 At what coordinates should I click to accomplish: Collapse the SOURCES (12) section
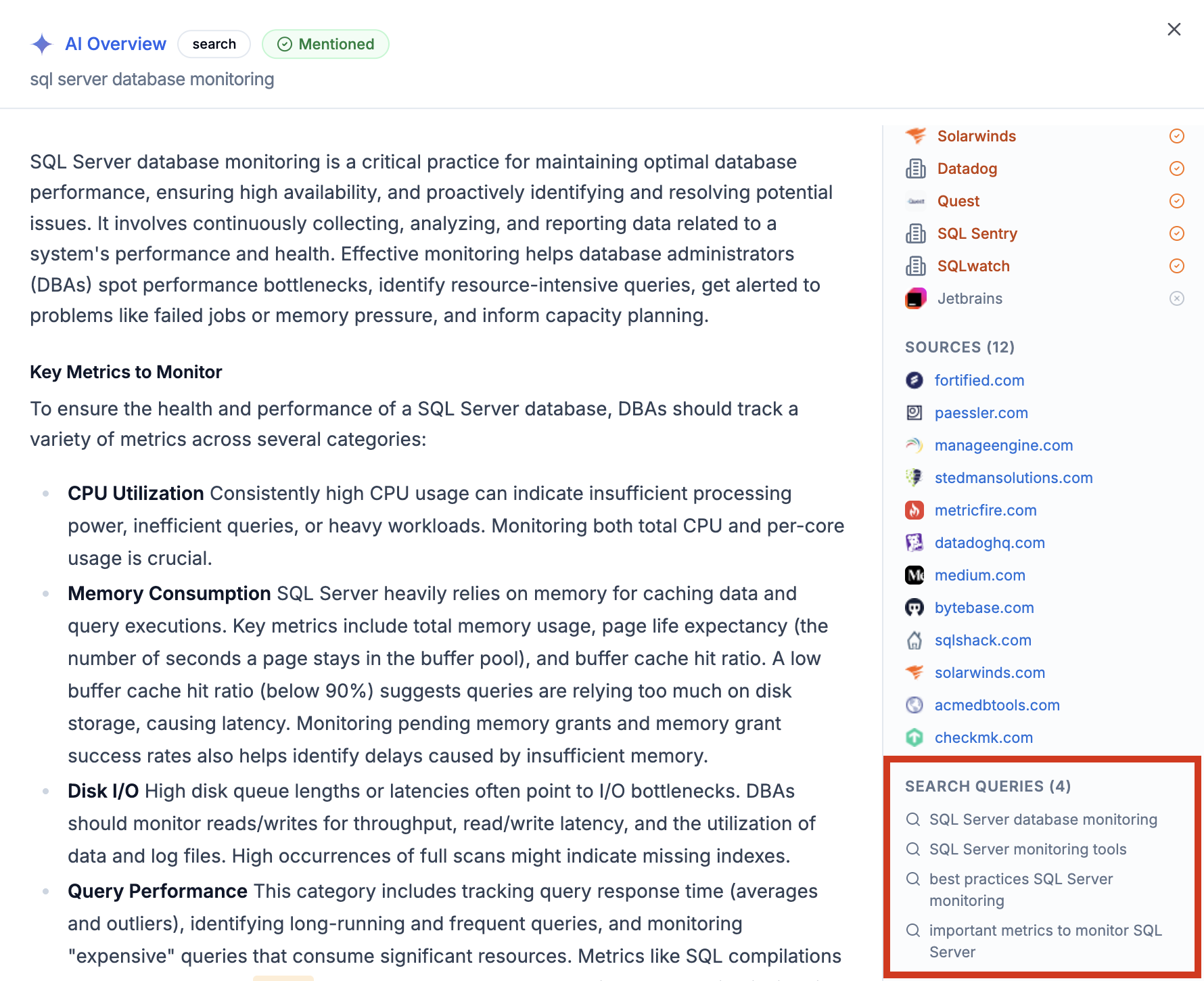[x=959, y=346]
